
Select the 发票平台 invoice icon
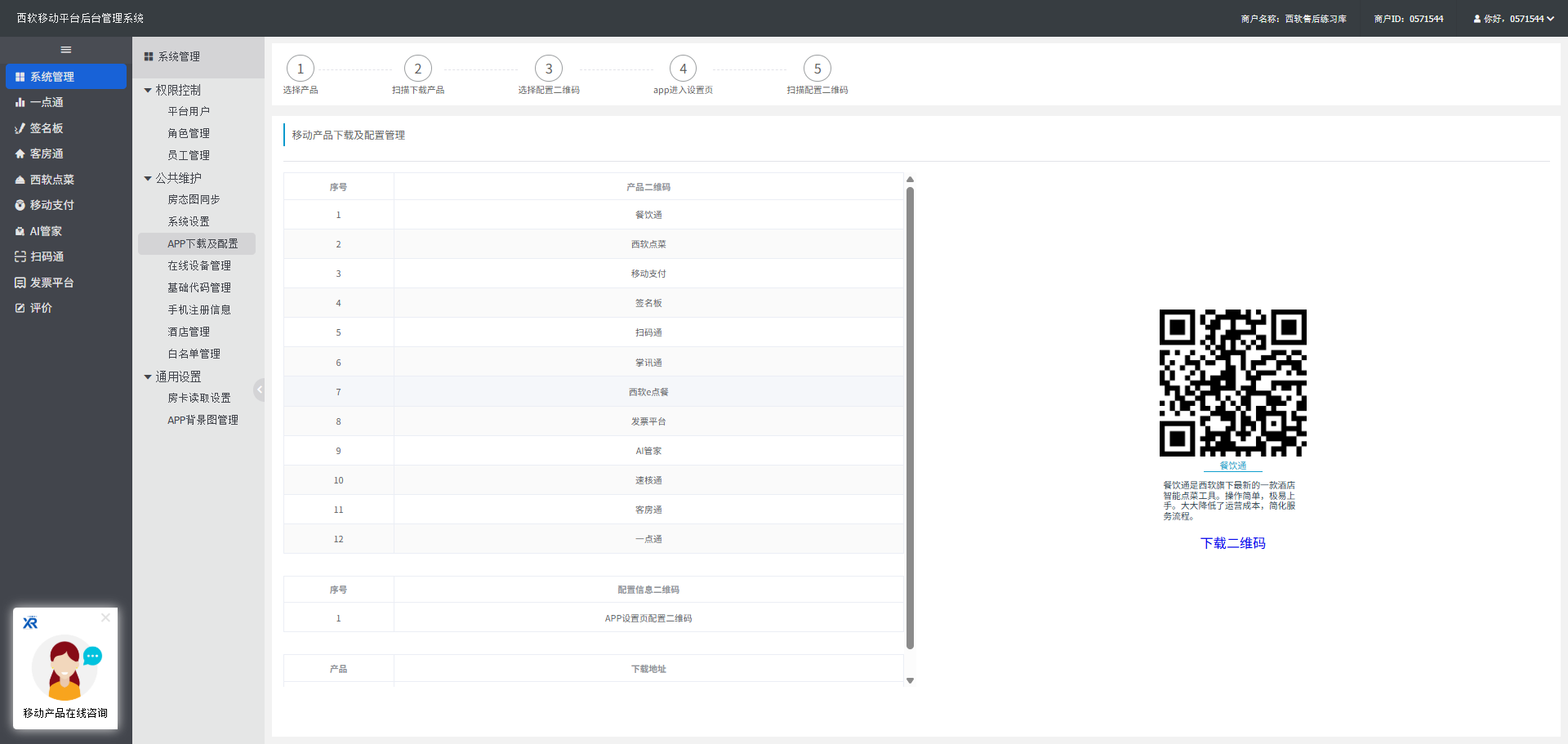pyautogui.click(x=20, y=283)
